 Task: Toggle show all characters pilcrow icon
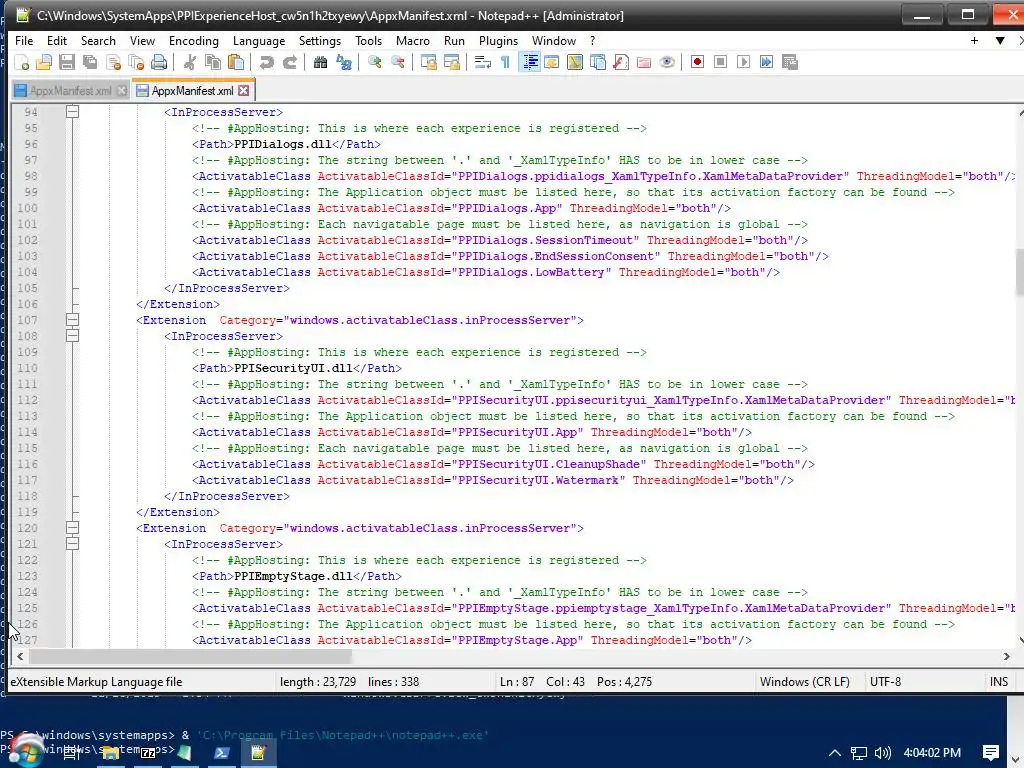point(505,62)
